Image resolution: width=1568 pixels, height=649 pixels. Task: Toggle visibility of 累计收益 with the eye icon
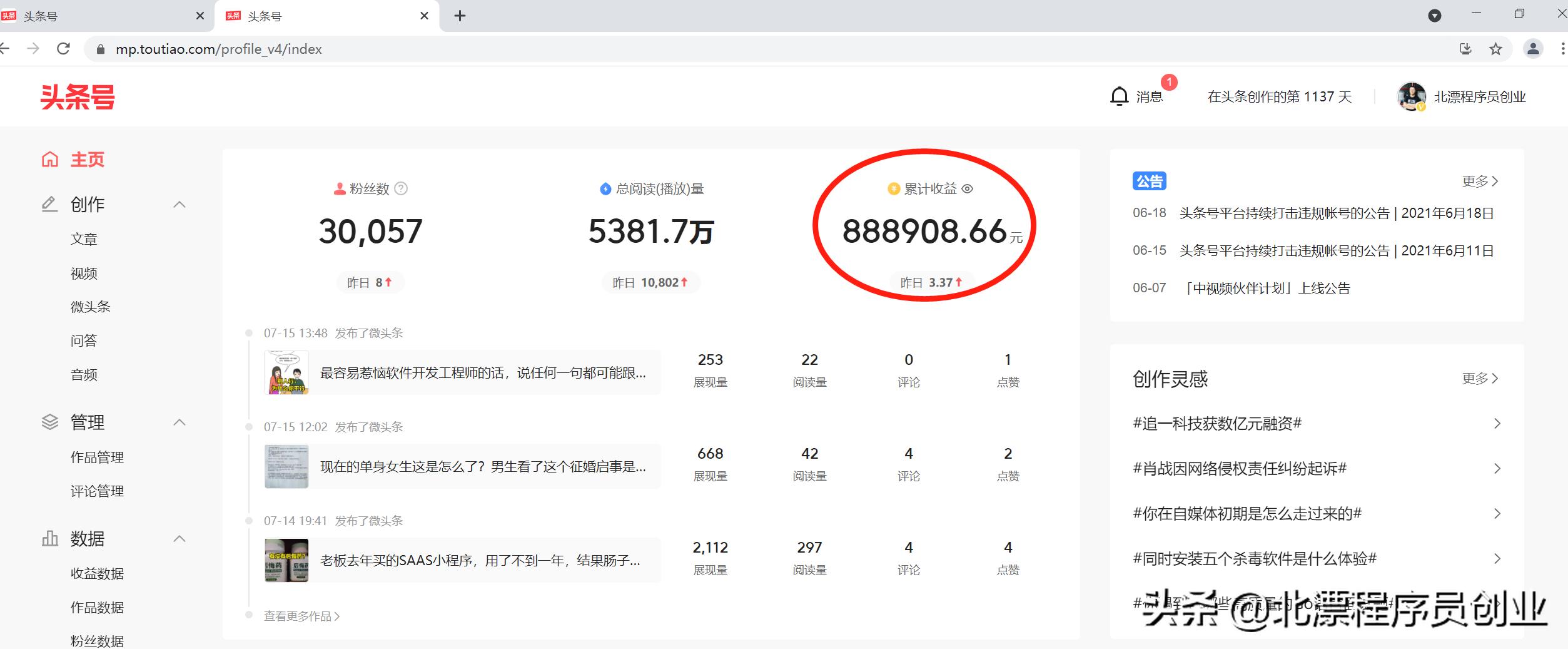coord(968,188)
